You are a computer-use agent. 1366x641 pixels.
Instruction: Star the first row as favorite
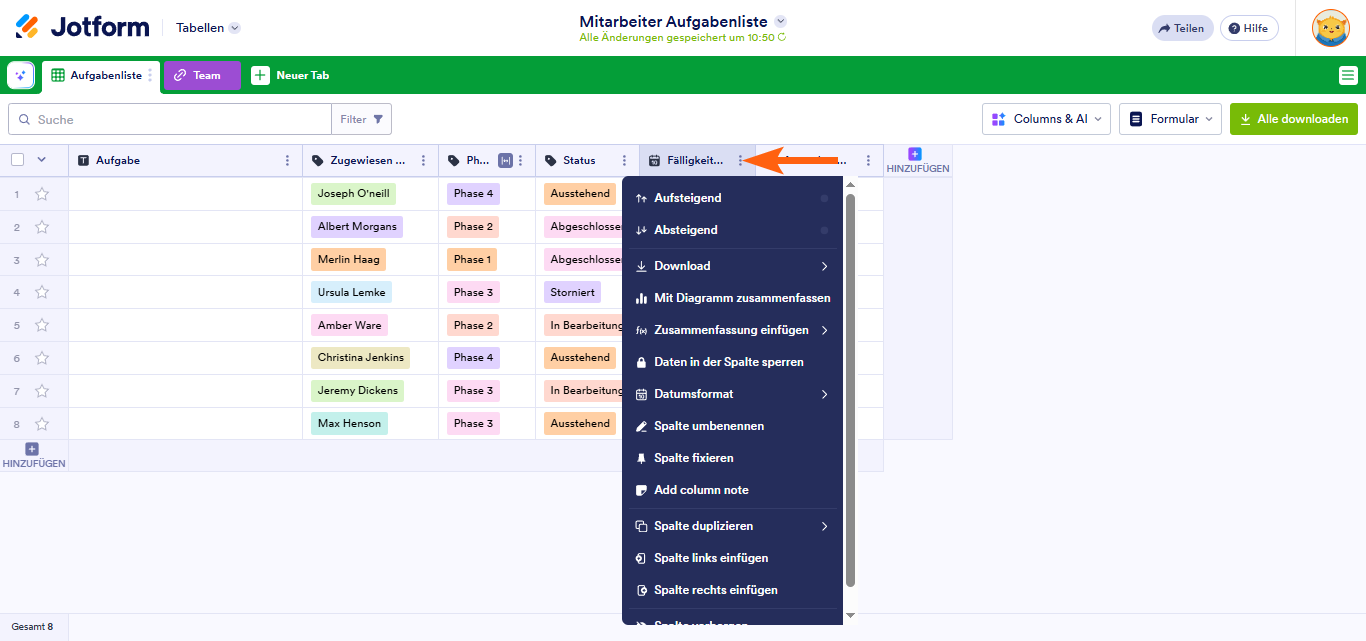(42, 193)
